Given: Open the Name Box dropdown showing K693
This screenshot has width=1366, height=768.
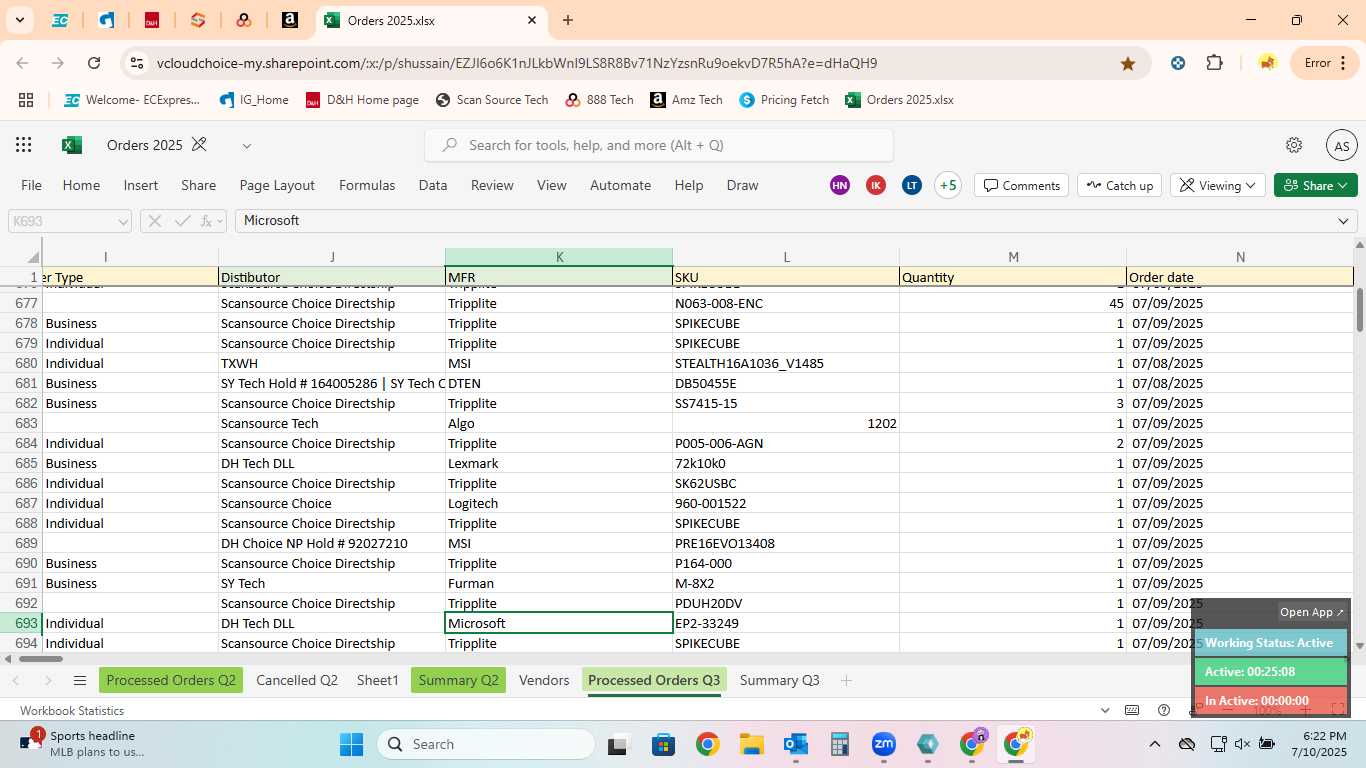Looking at the screenshot, I should click(123, 221).
